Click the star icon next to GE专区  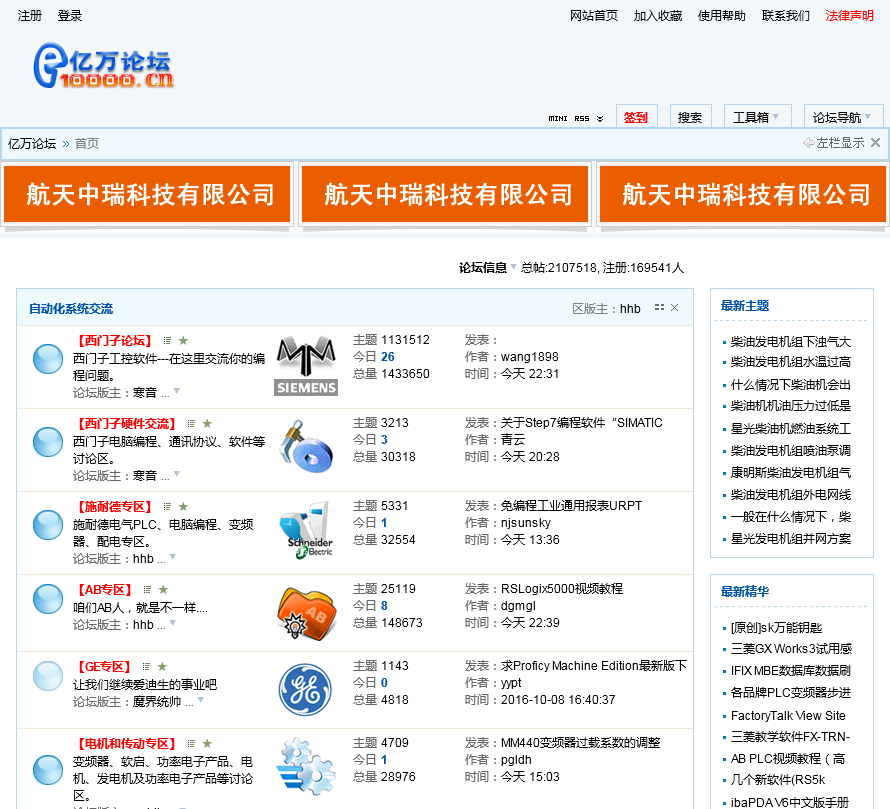pos(162,667)
